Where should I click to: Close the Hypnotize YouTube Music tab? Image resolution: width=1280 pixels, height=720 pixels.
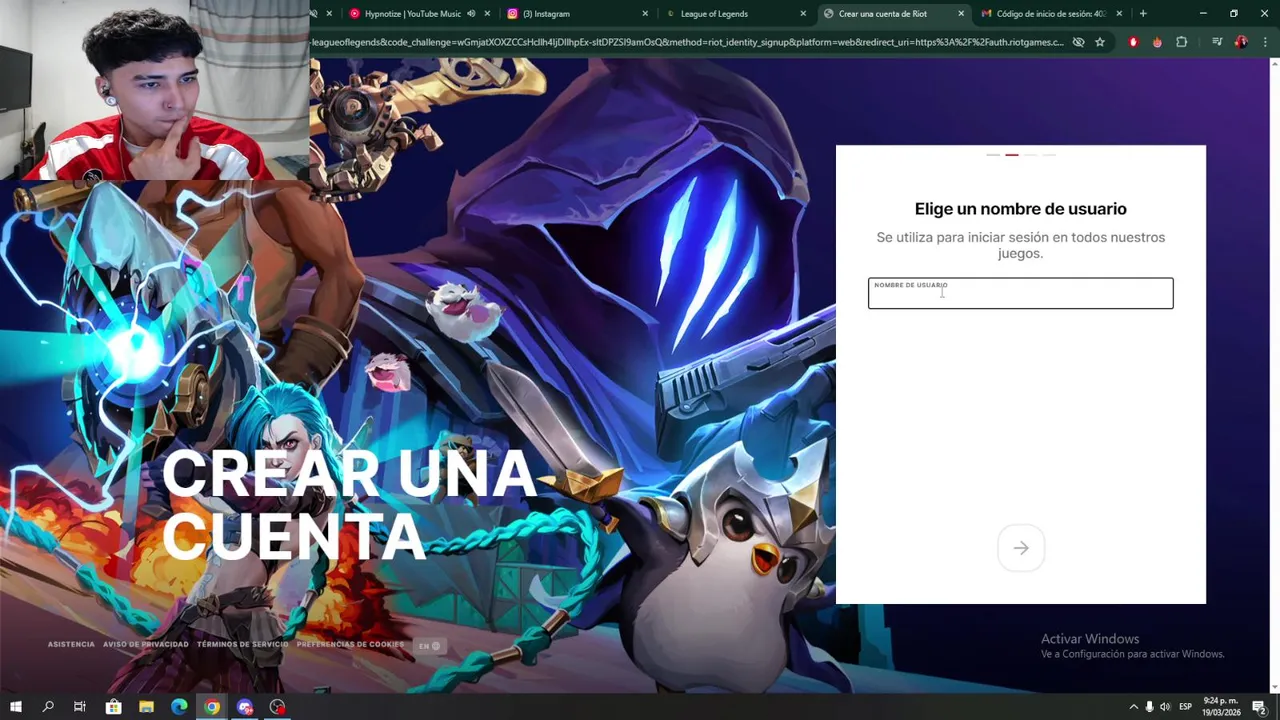click(487, 14)
